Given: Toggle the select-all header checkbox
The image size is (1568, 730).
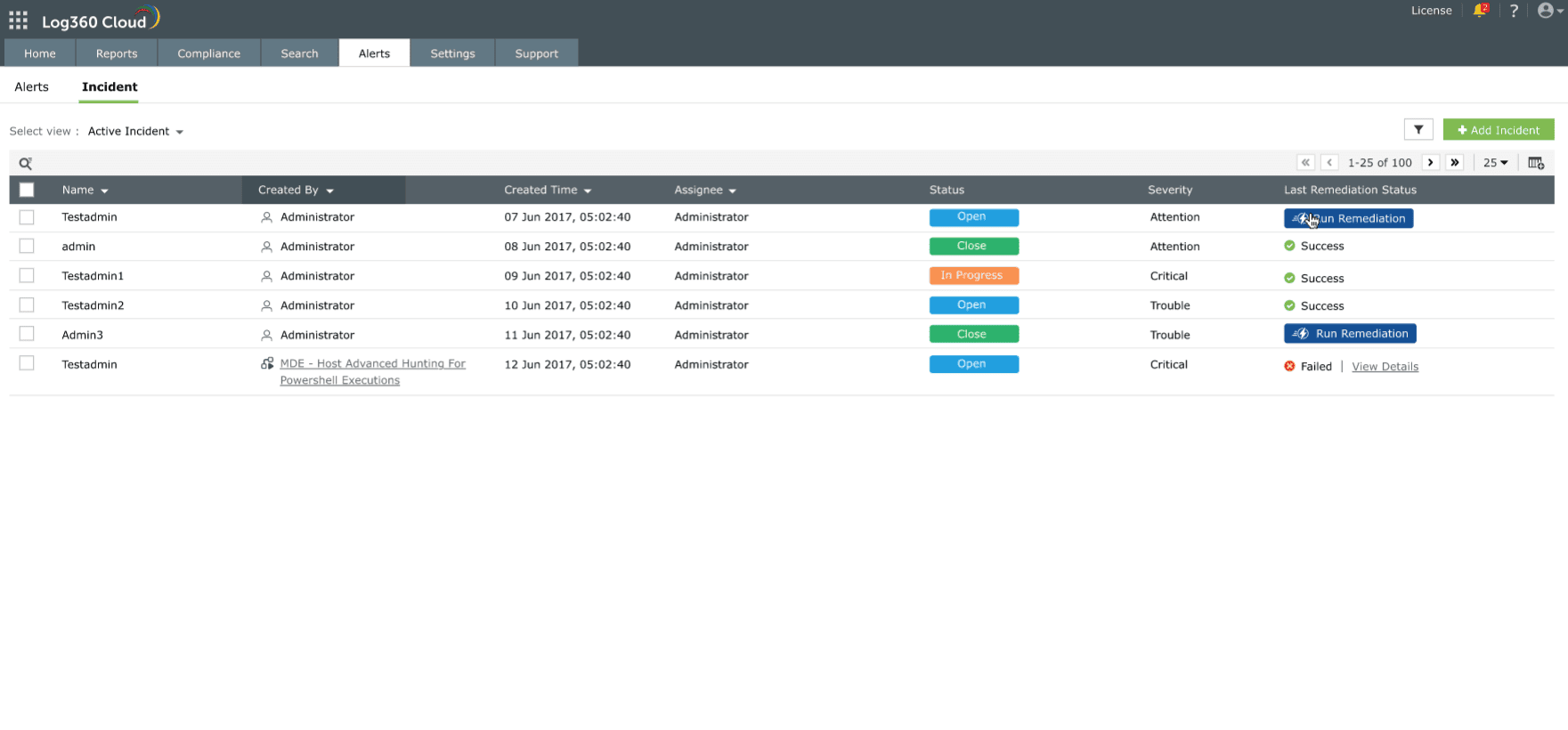Looking at the screenshot, I should click(x=27, y=190).
